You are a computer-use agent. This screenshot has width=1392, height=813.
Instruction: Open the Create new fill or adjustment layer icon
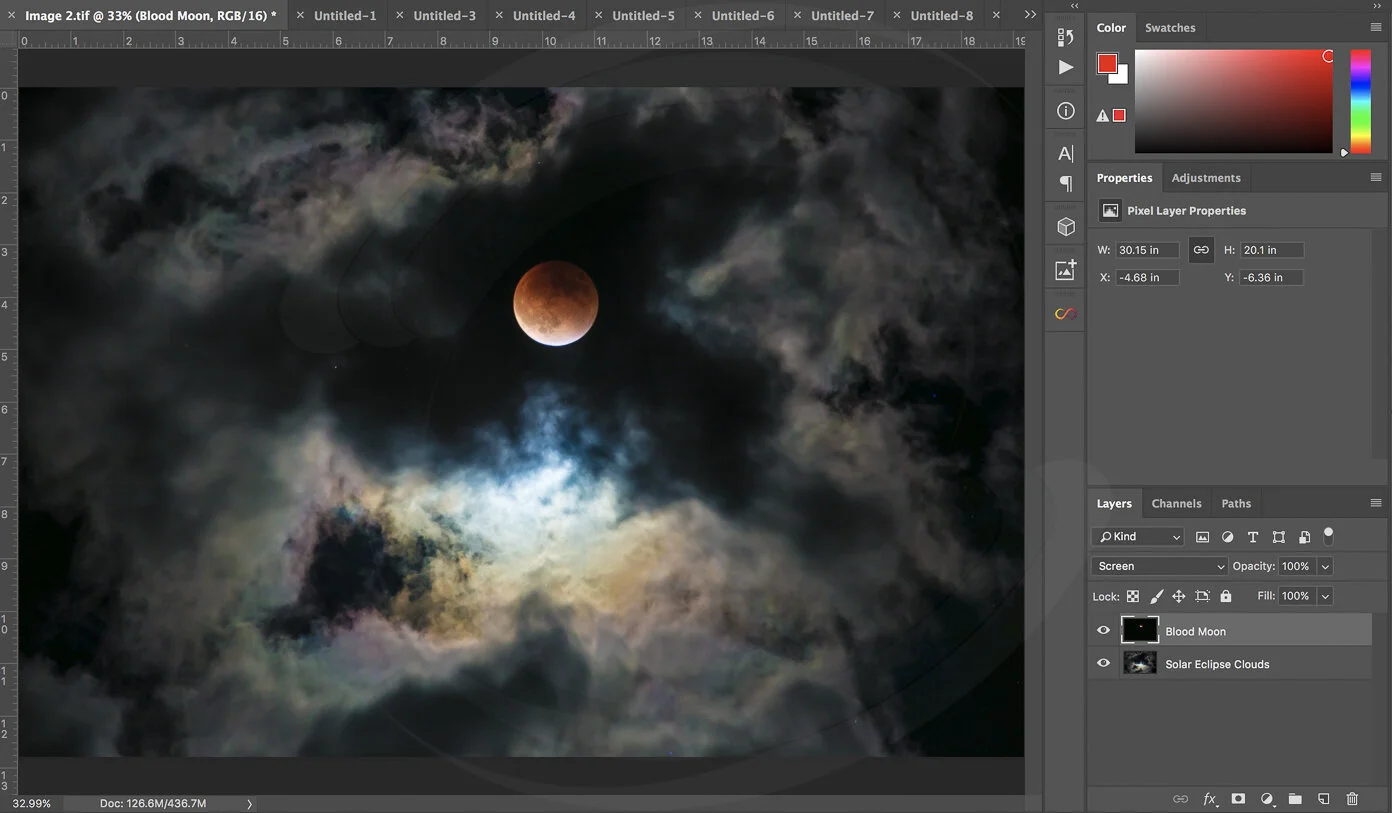click(1267, 799)
